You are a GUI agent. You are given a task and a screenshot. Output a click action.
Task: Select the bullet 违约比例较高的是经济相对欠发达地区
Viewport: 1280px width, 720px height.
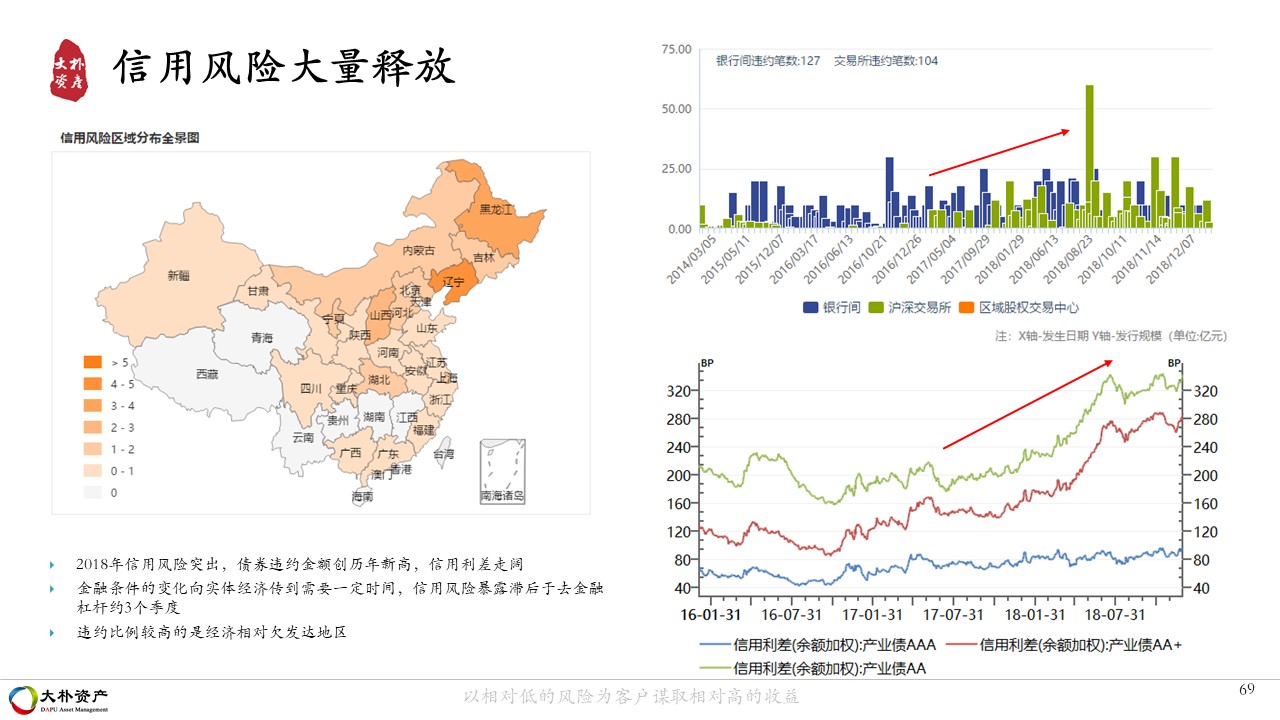[x=211, y=632]
